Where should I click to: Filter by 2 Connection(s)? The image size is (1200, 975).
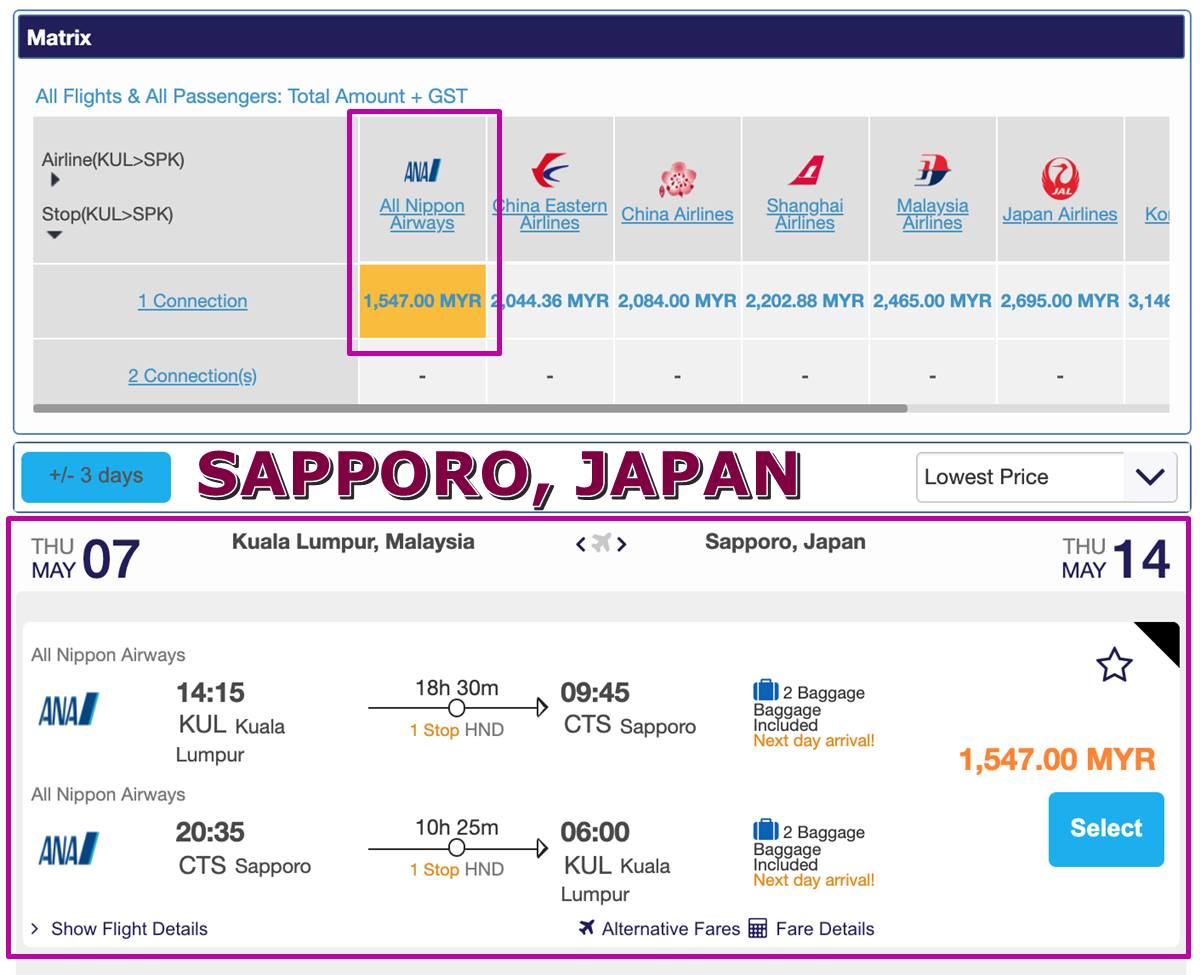click(192, 376)
